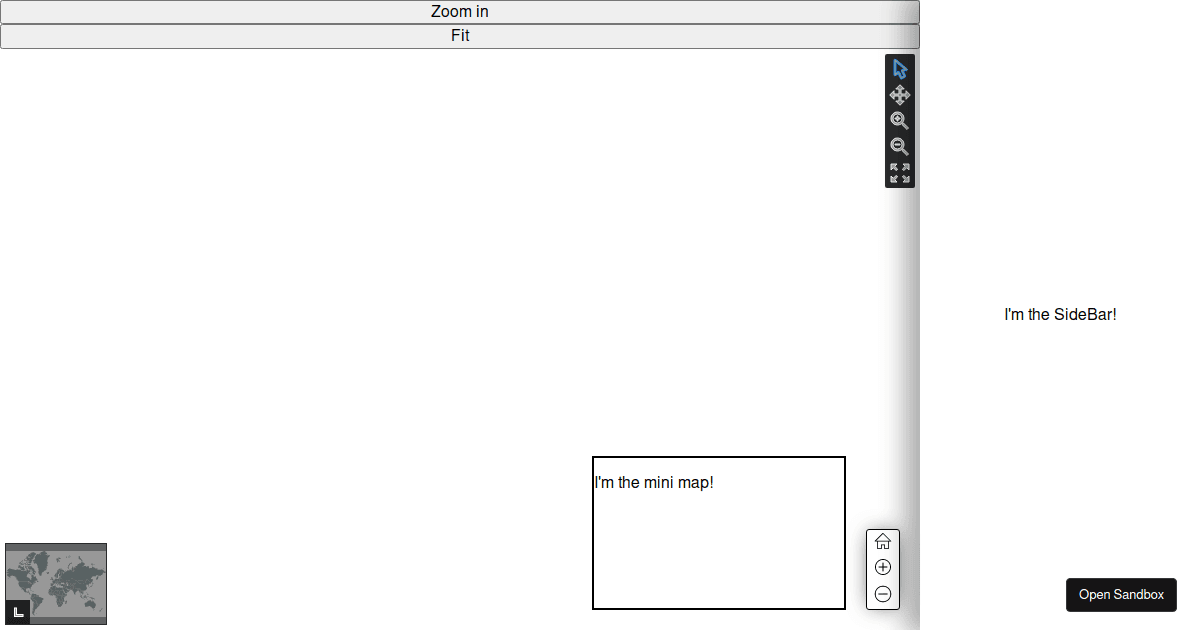The height and width of the screenshot is (630, 1200).
Task: Pick the magnifier zoom-out tool in dark toolbar
Action: [900, 147]
